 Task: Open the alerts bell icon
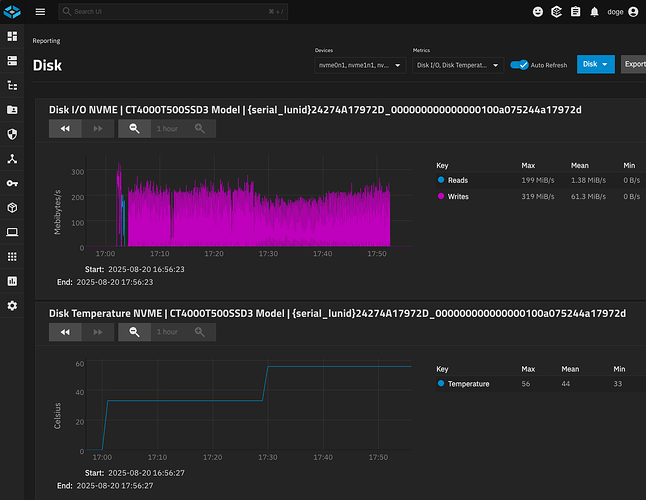(594, 12)
